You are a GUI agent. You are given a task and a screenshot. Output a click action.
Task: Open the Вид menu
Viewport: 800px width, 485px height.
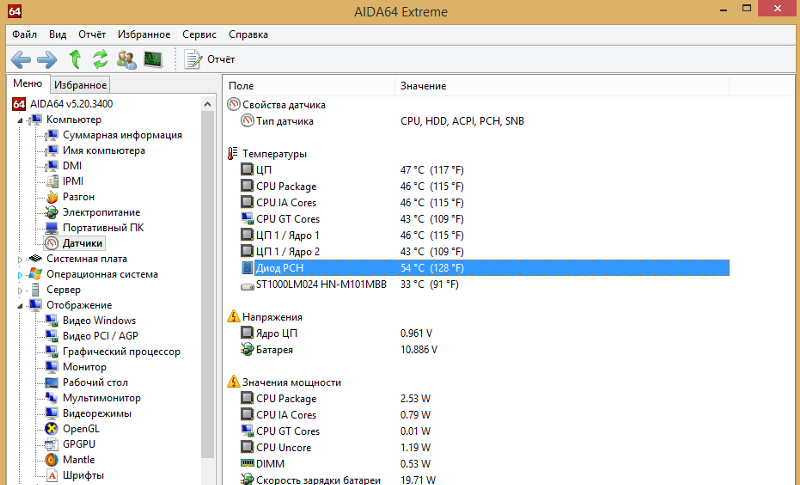58,35
